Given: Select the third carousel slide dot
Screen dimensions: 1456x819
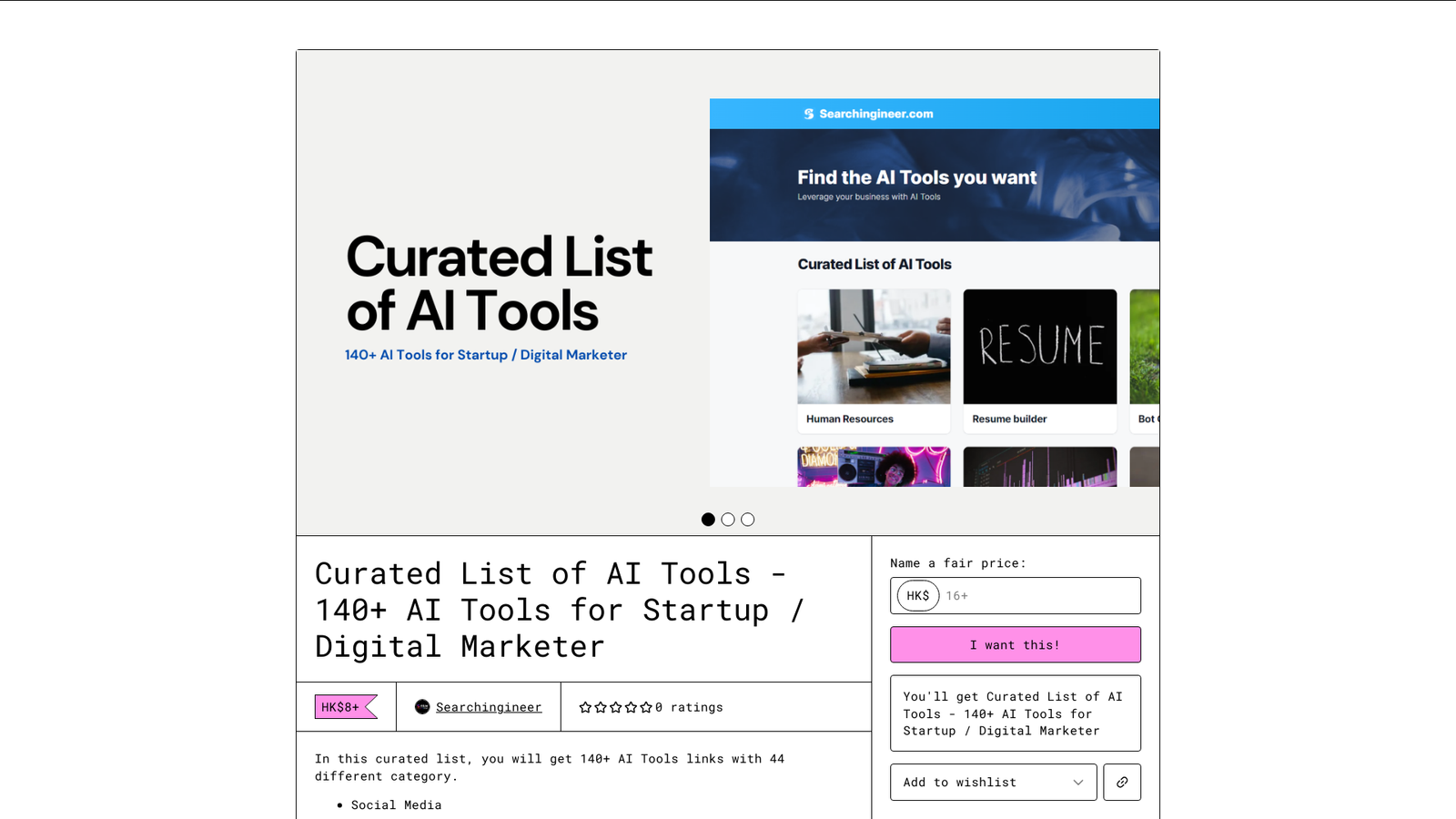Looking at the screenshot, I should (x=748, y=520).
